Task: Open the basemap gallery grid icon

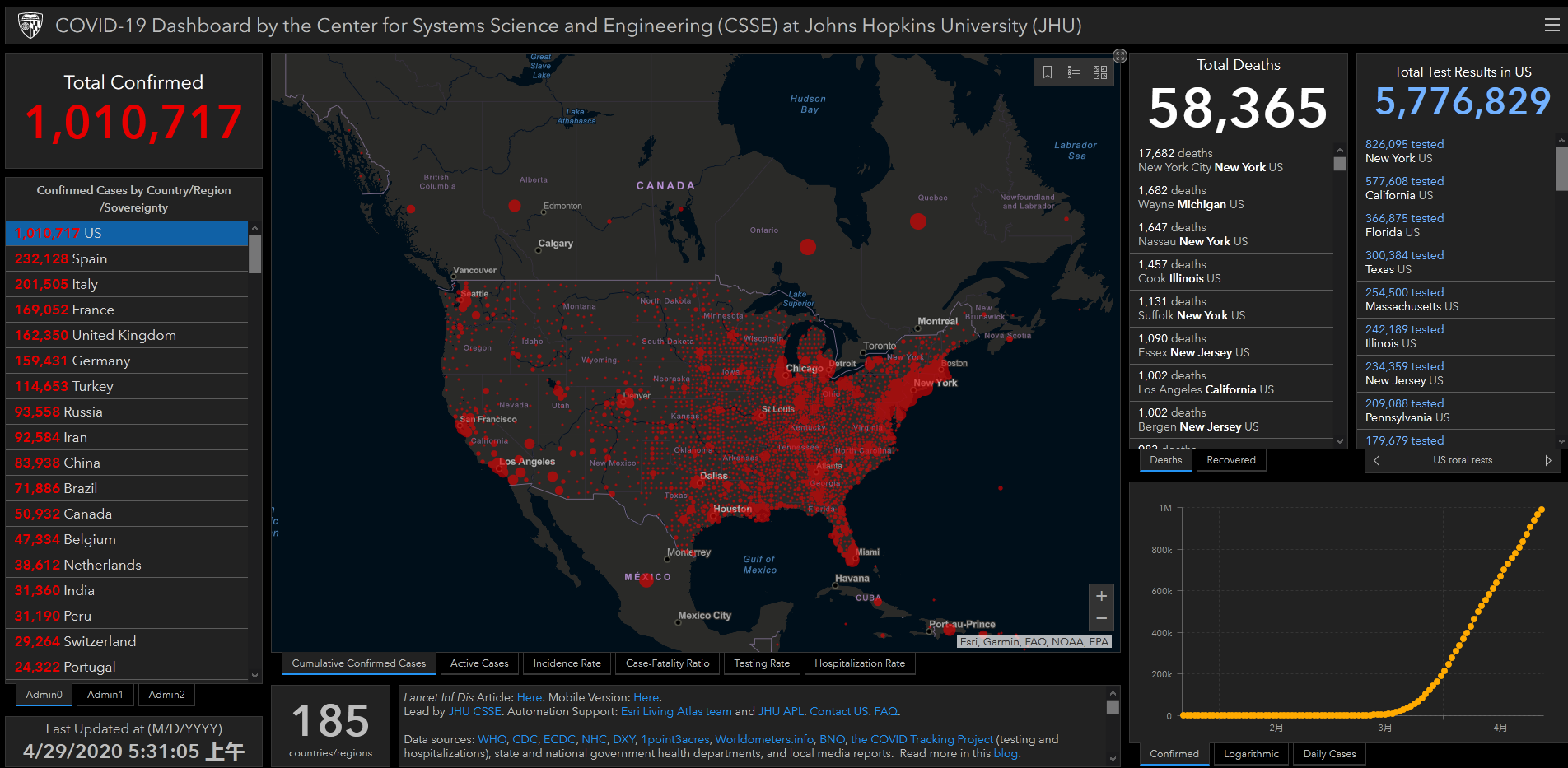Action: [1100, 72]
